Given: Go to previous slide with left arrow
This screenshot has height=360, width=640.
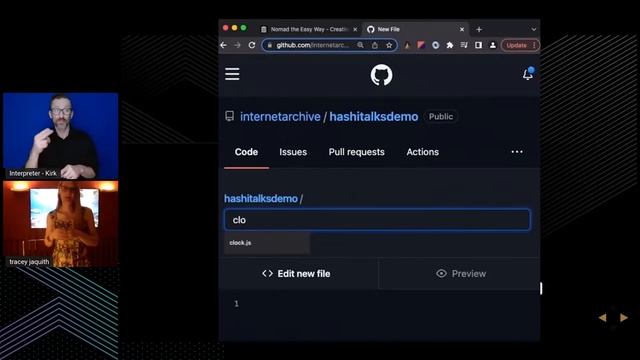Looking at the screenshot, I should pos(602,318).
